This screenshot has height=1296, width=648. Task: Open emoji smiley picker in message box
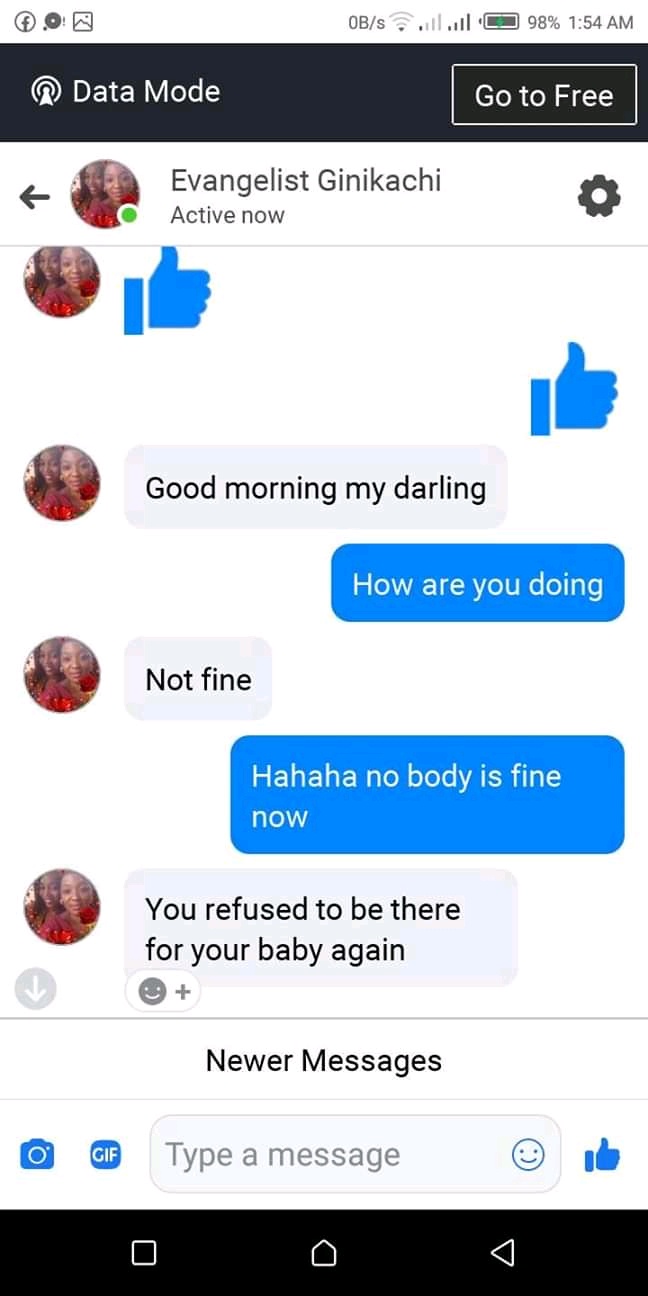528,1155
